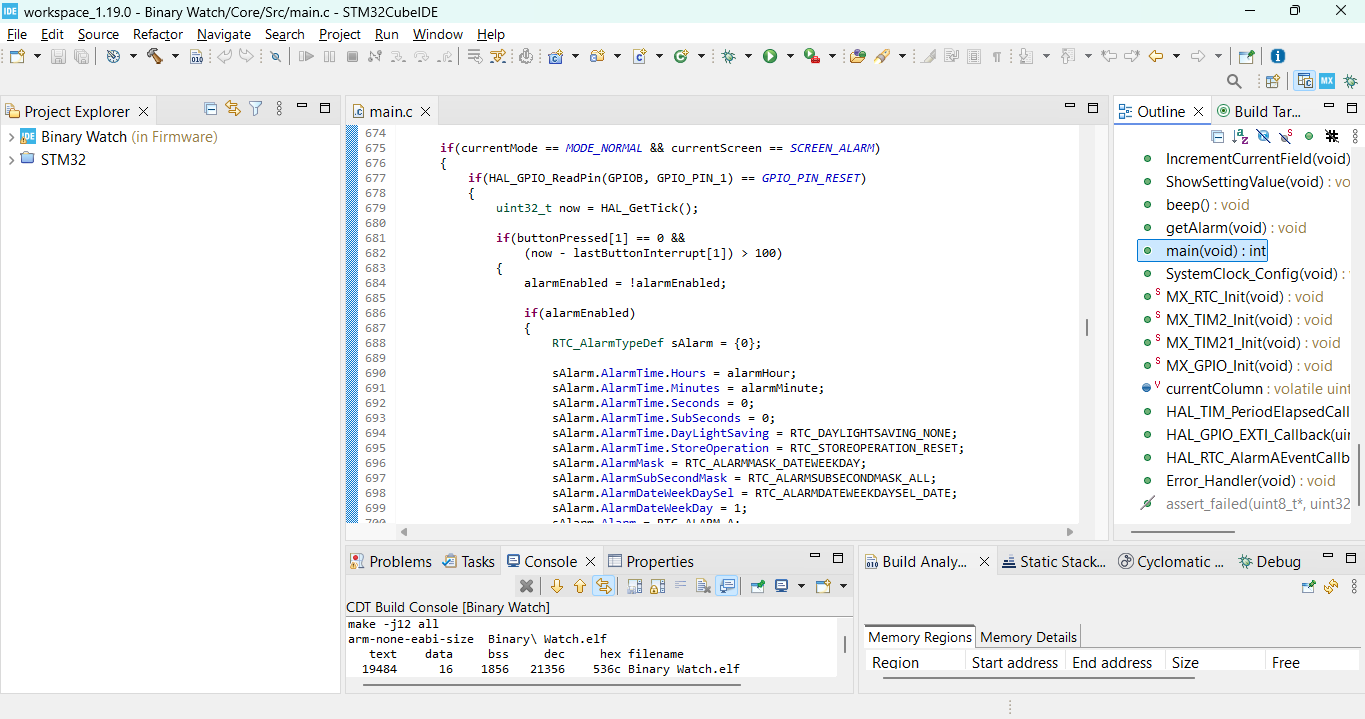
Task: Close the Outline view tab
Action: point(1199,112)
